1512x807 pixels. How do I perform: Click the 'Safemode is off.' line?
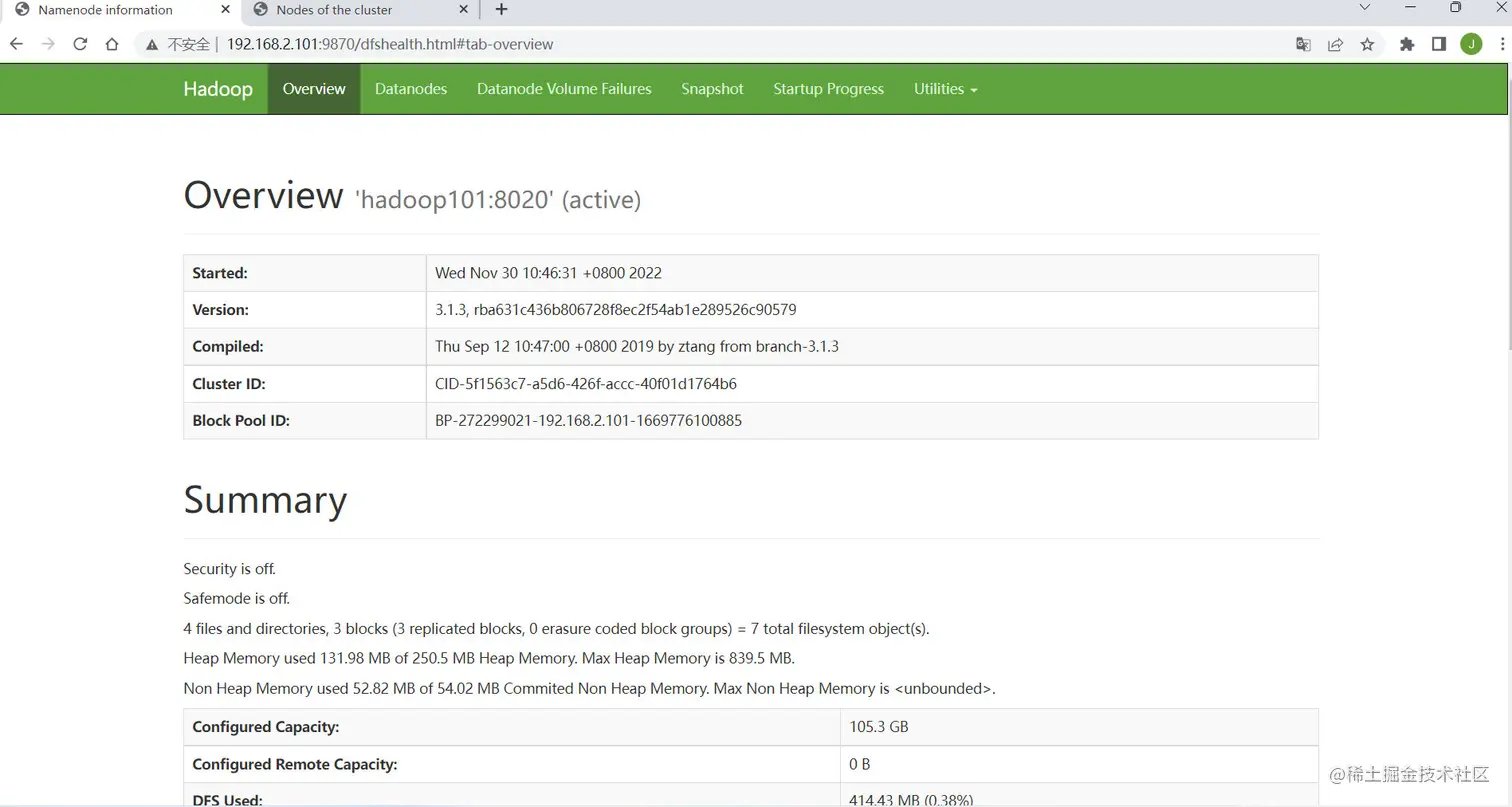pyautogui.click(x=237, y=599)
